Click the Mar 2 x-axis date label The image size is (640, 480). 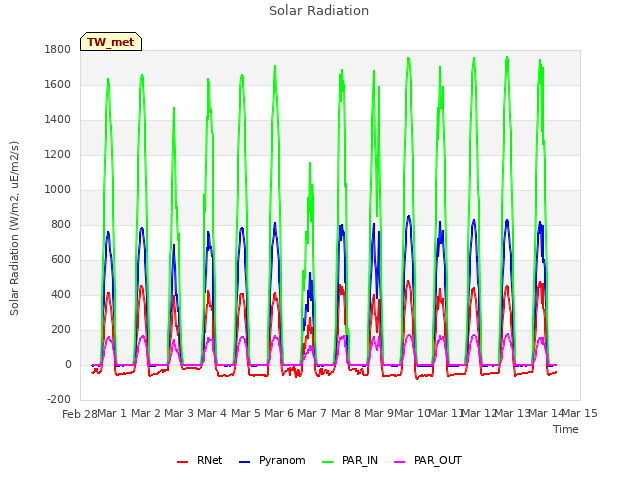145,413
